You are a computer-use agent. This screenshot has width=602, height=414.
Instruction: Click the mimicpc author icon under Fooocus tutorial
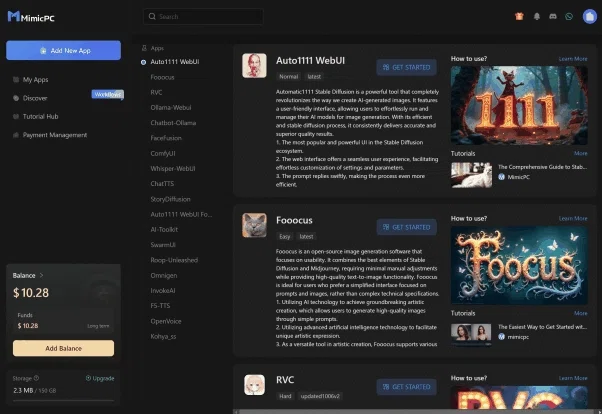coord(501,337)
